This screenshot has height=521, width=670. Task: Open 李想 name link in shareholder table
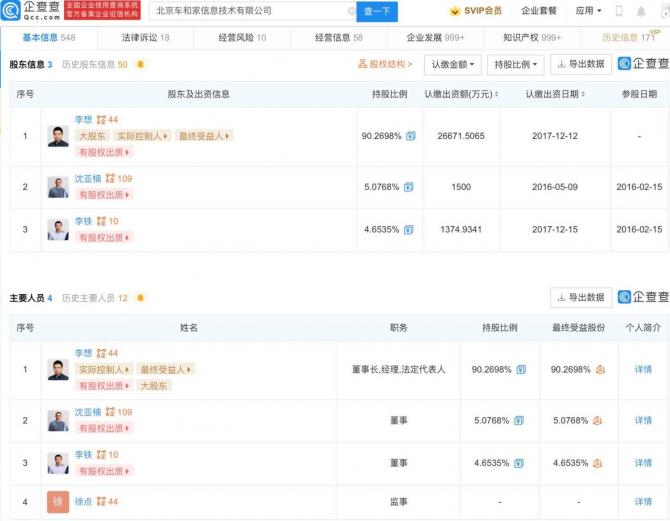click(83, 120)
